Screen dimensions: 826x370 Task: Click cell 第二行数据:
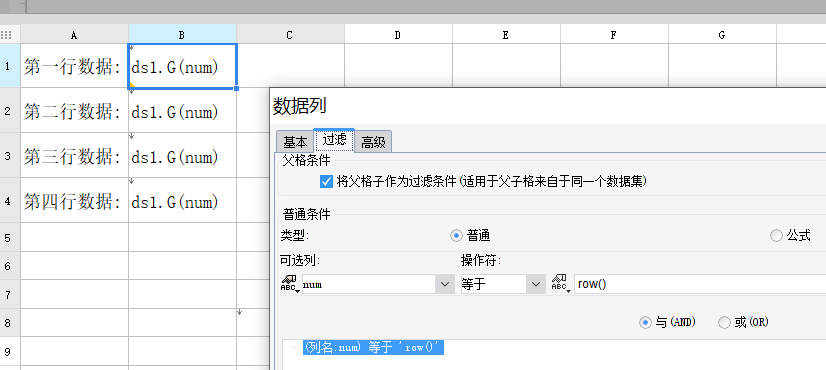pos(74,111)
